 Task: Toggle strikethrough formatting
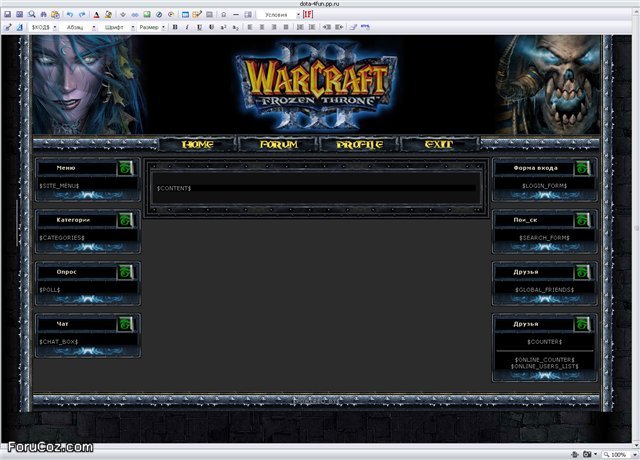(x=211, y=27)
